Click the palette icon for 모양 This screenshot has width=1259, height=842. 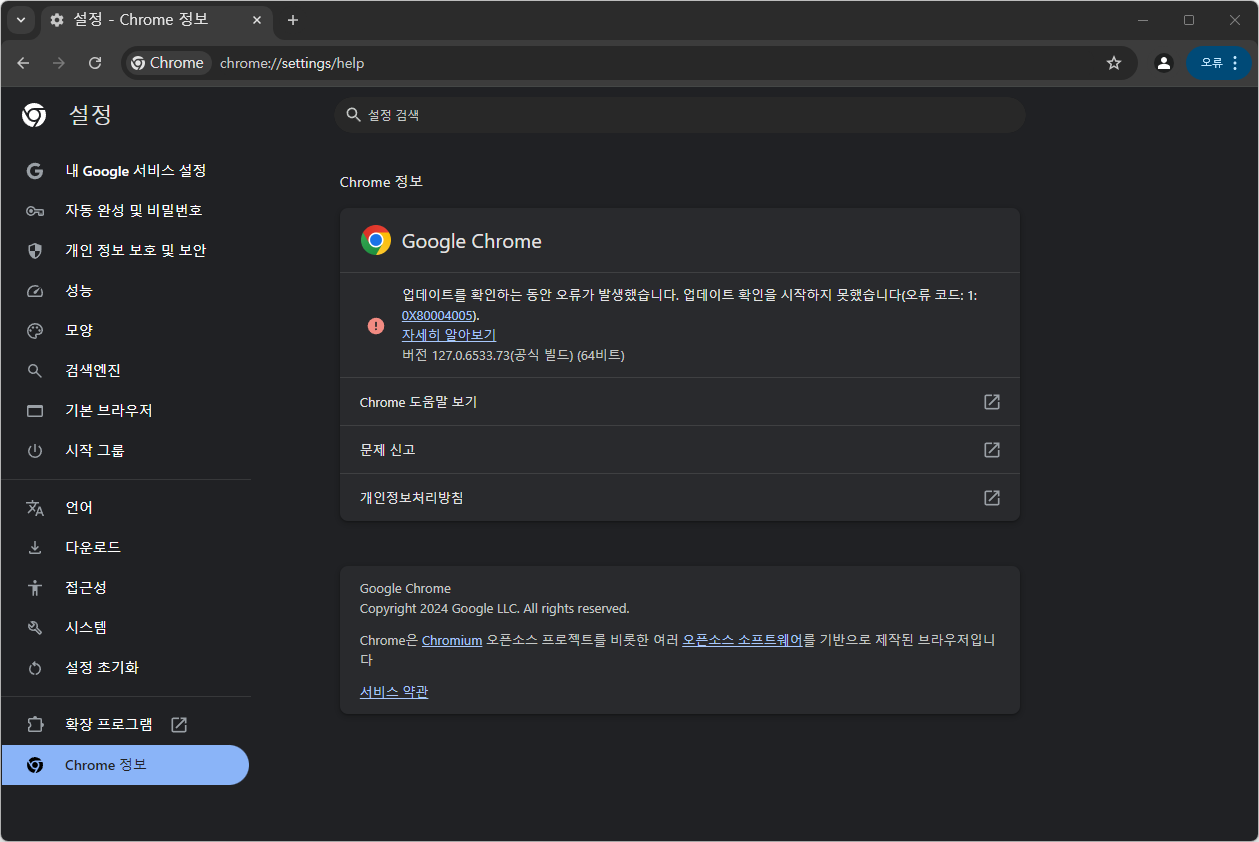point(35,331)
